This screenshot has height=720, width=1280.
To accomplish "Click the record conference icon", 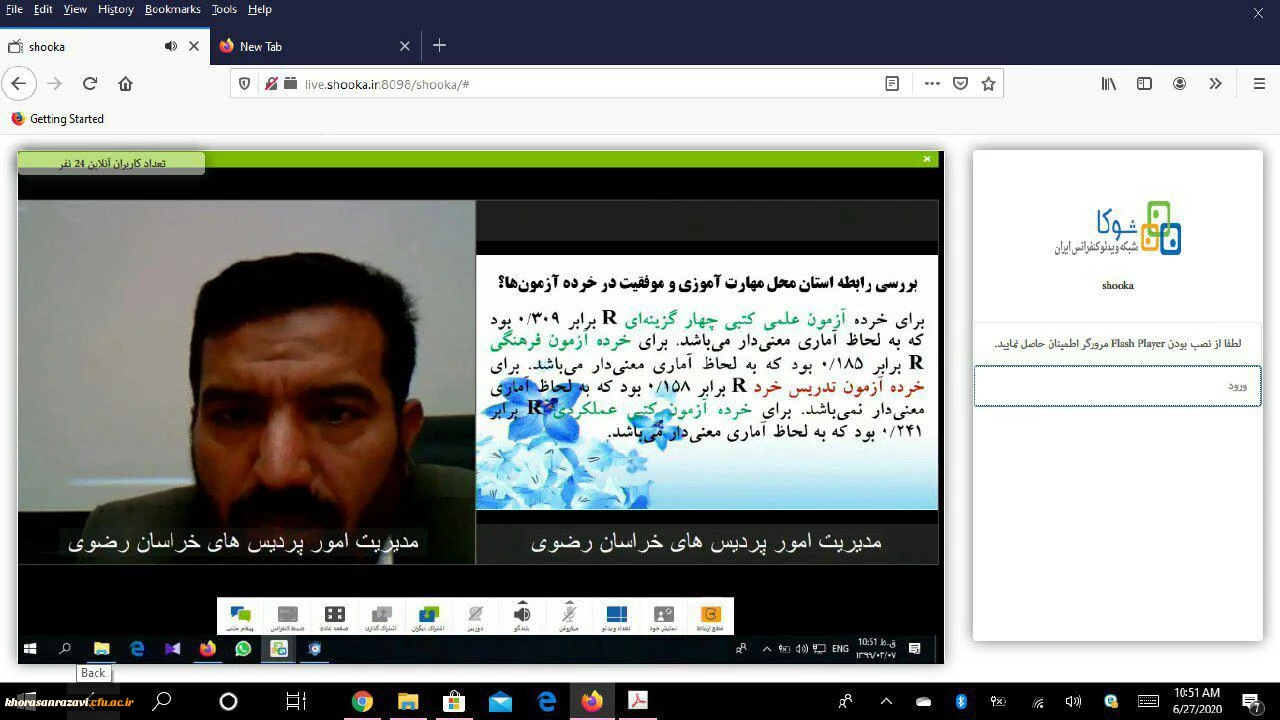I will [287, 616].
